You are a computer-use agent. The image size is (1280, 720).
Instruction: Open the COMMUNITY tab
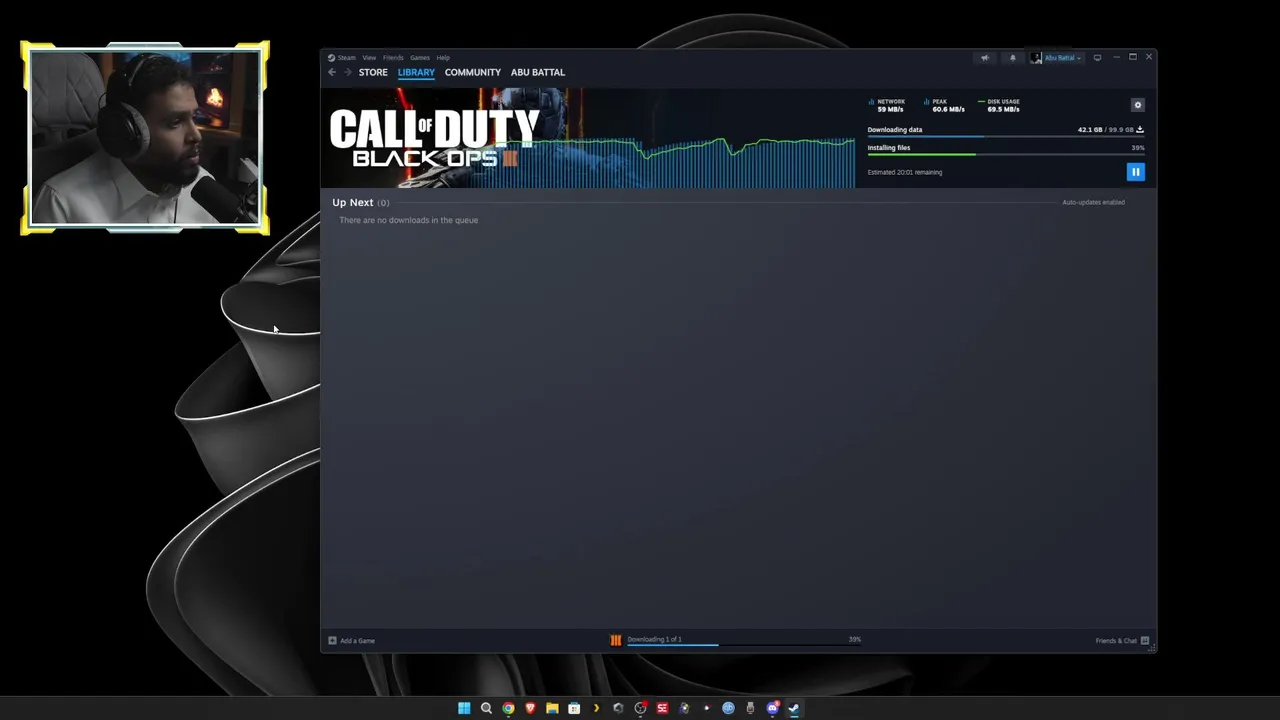tap(473, 72)
